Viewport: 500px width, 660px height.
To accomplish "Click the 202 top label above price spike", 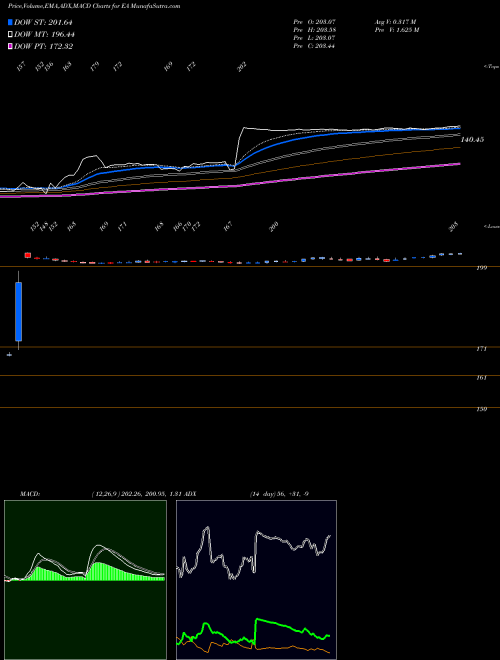I will pyautogui.click(x=242, y=67).
